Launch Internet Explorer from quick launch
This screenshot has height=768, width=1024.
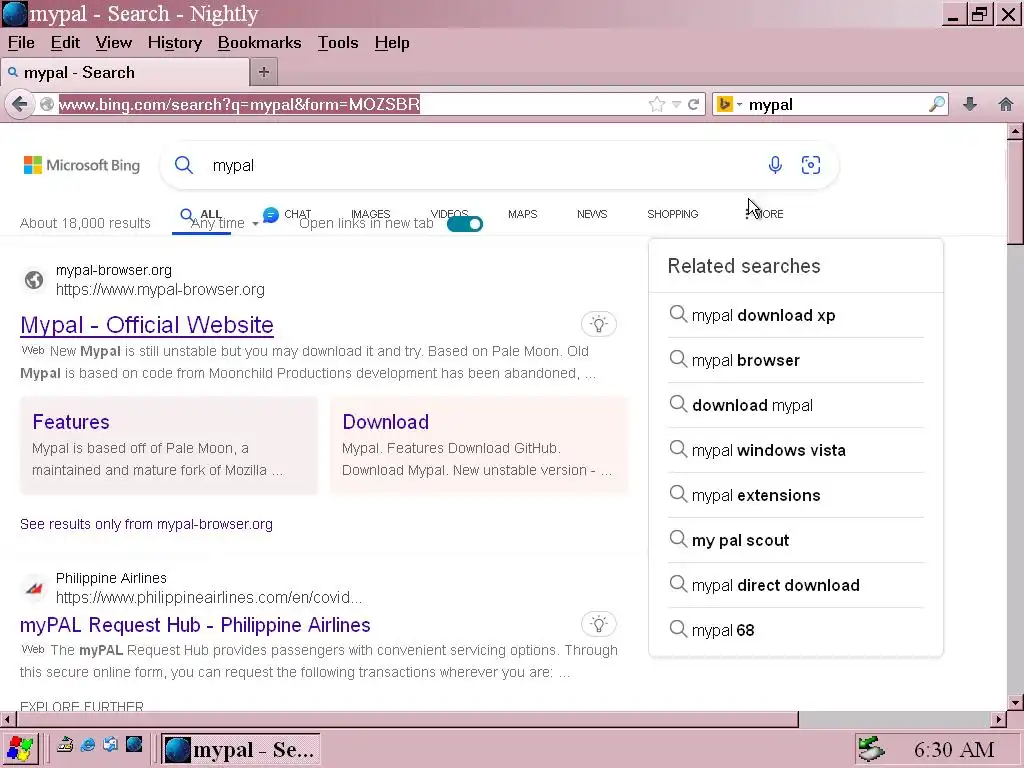(88, 744)
